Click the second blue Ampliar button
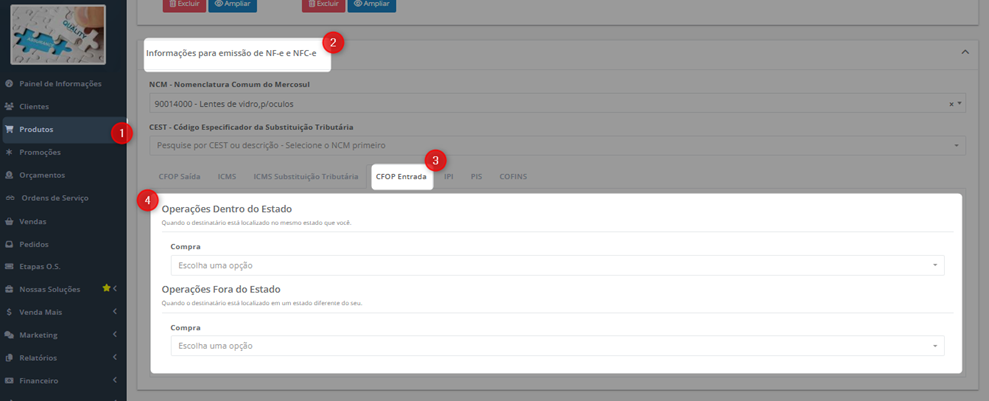This screenshot has width=989, height=401. click(x=372, y=4)
